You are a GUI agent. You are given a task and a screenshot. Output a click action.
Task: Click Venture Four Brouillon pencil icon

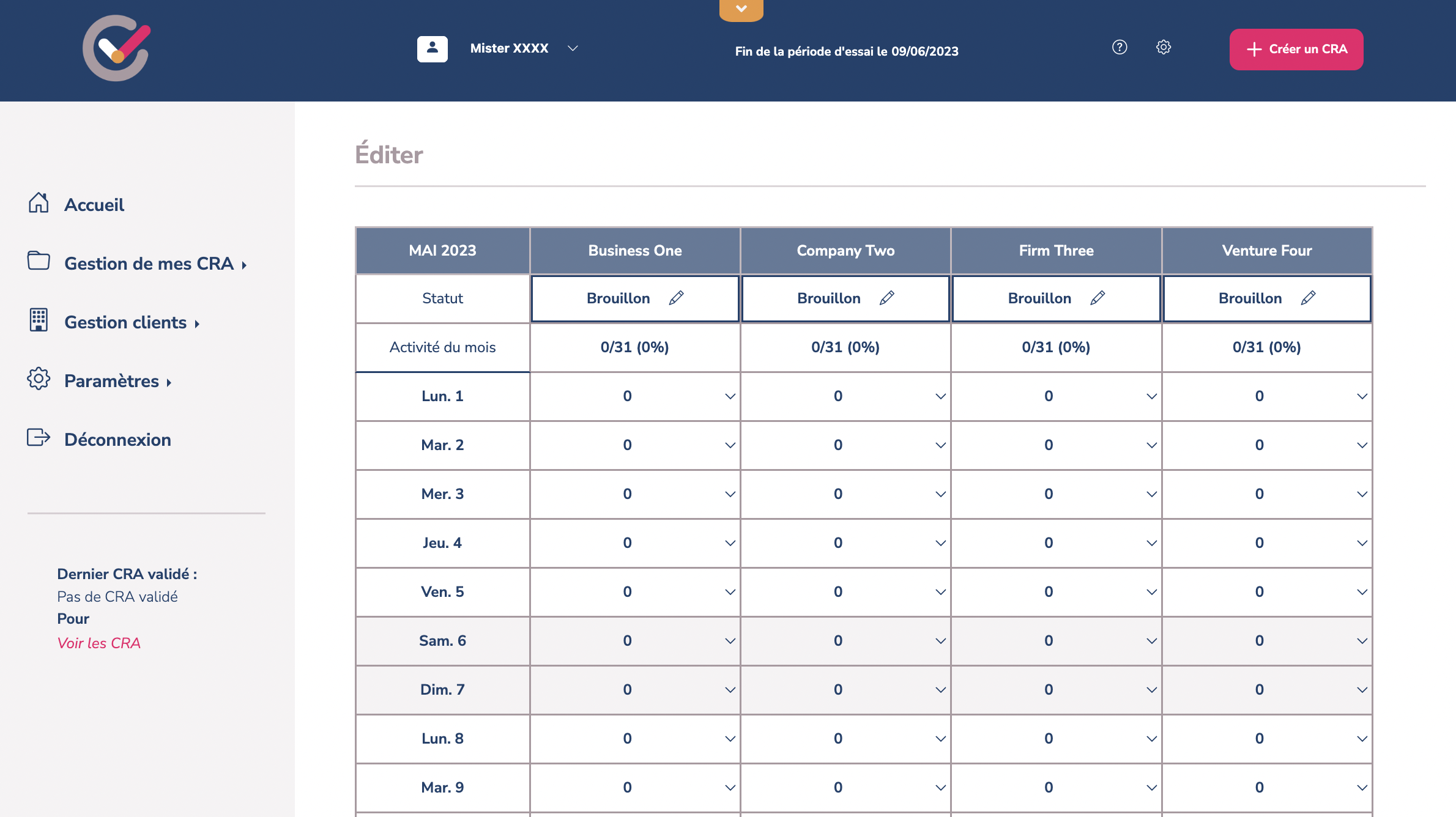1308,298
